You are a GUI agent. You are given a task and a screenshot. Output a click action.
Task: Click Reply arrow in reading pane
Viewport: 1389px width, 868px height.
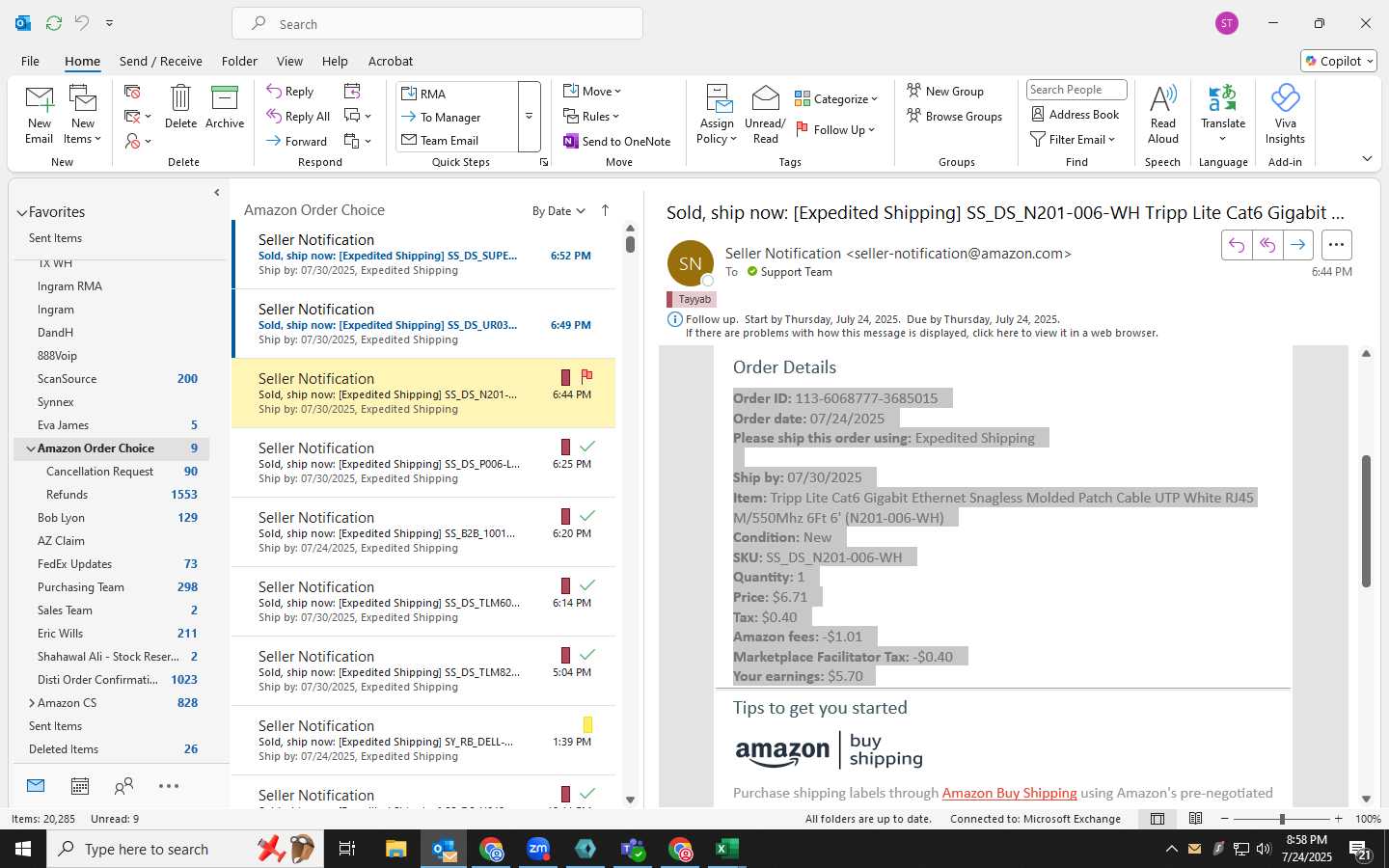[x=1237, y=245]
